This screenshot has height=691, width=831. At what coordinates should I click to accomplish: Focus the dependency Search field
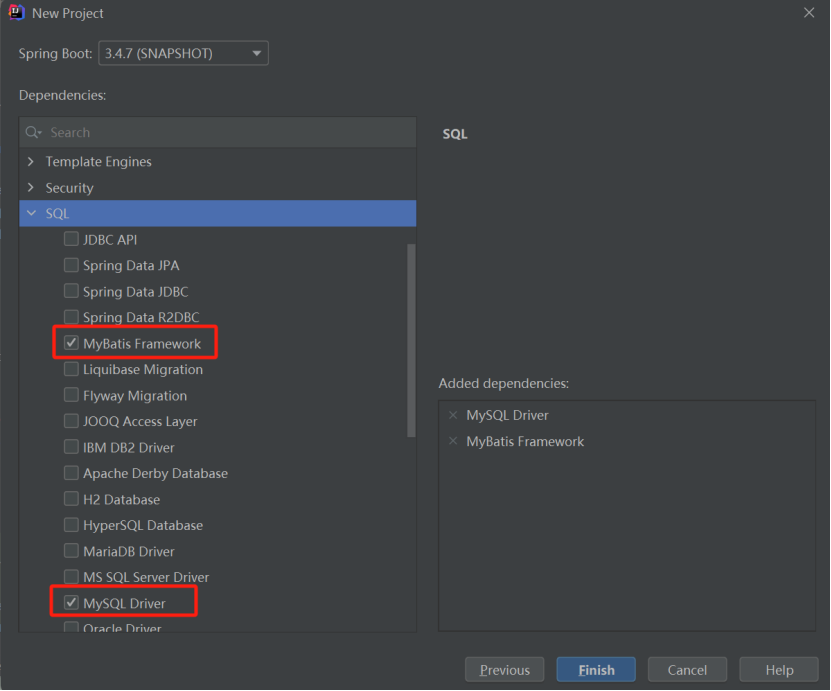click(x=218, y=132)
